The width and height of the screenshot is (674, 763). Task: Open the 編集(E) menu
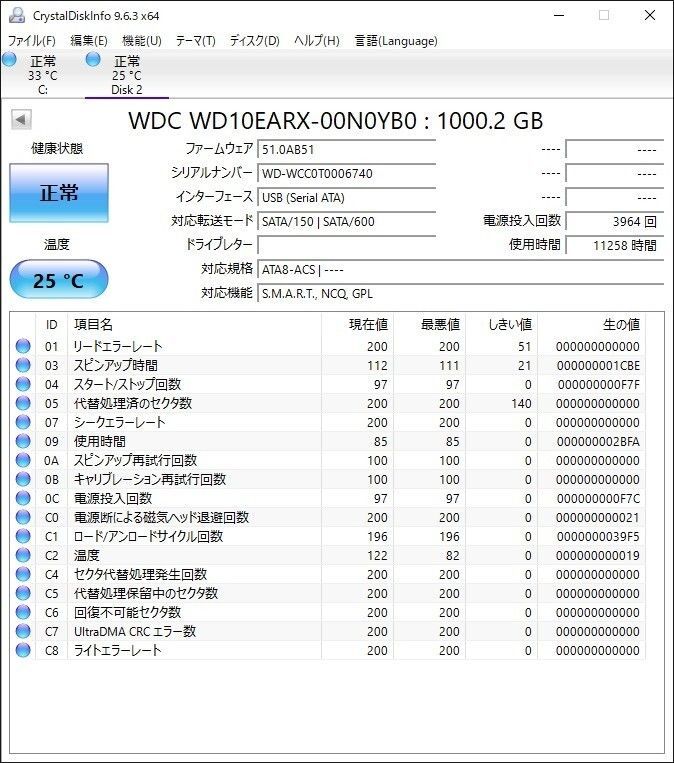pyautogui.click(x=89, y=40)
